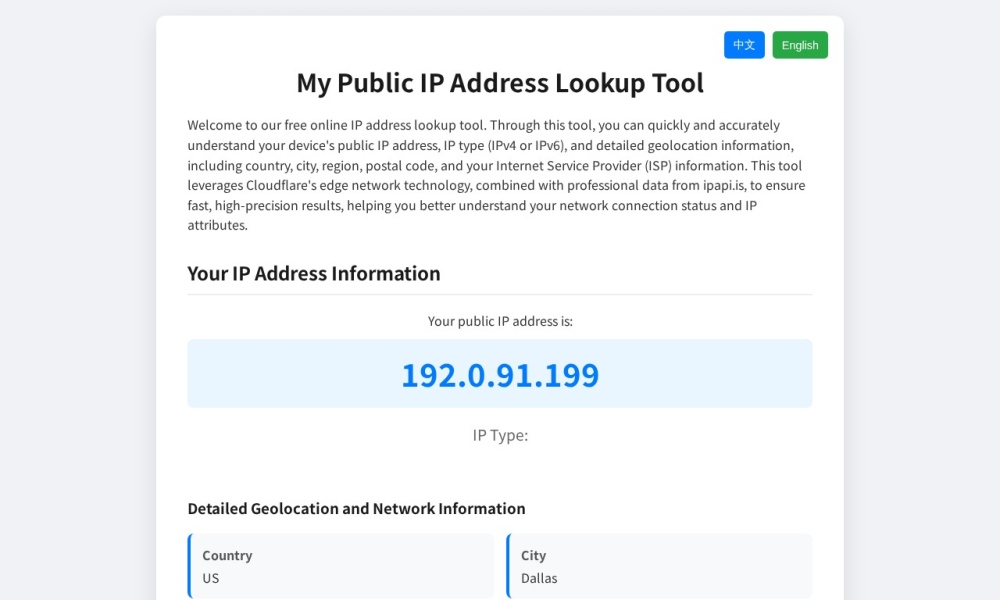Click the divider line under the IP Information heading
Image resolution: width=1000 pixels, height=600 pixels.
500,294
